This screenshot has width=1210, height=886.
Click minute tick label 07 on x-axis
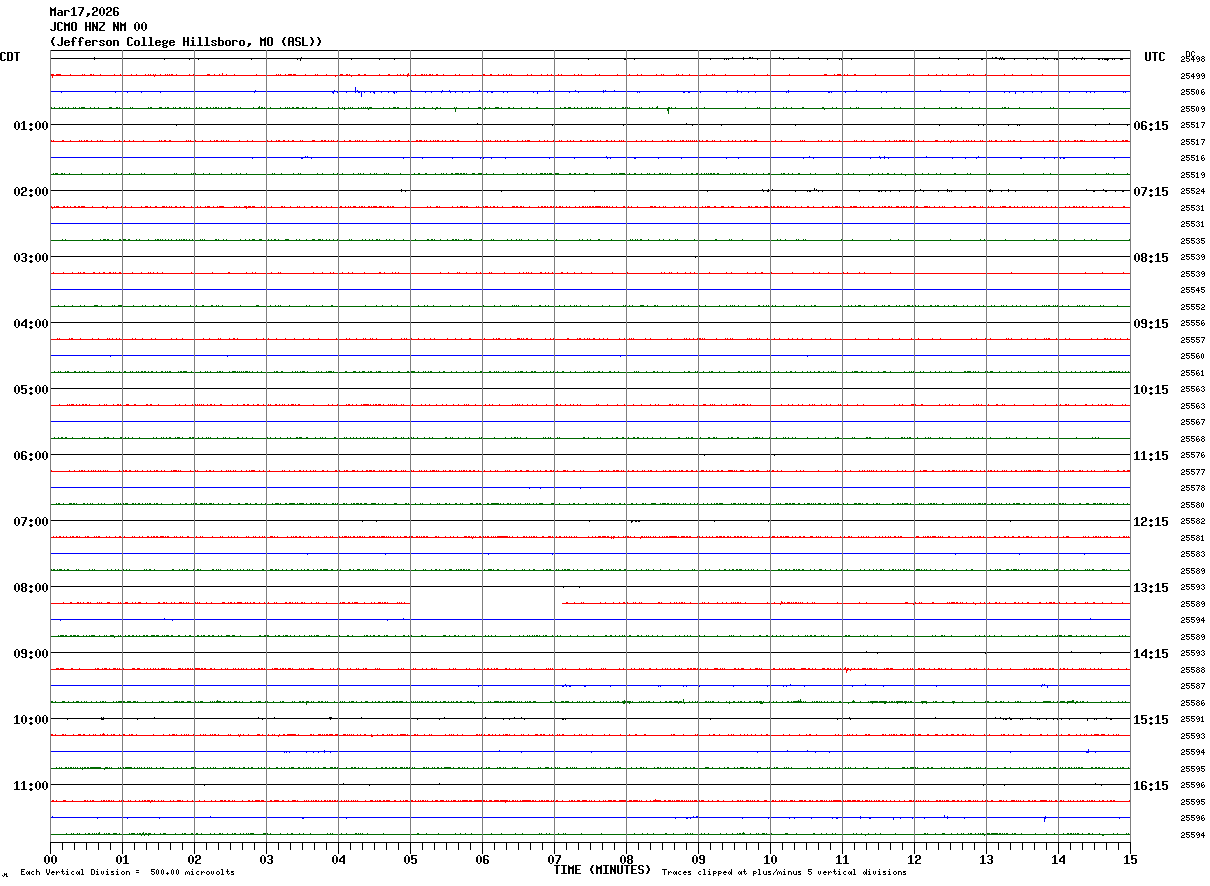click(x=554, y=859)
